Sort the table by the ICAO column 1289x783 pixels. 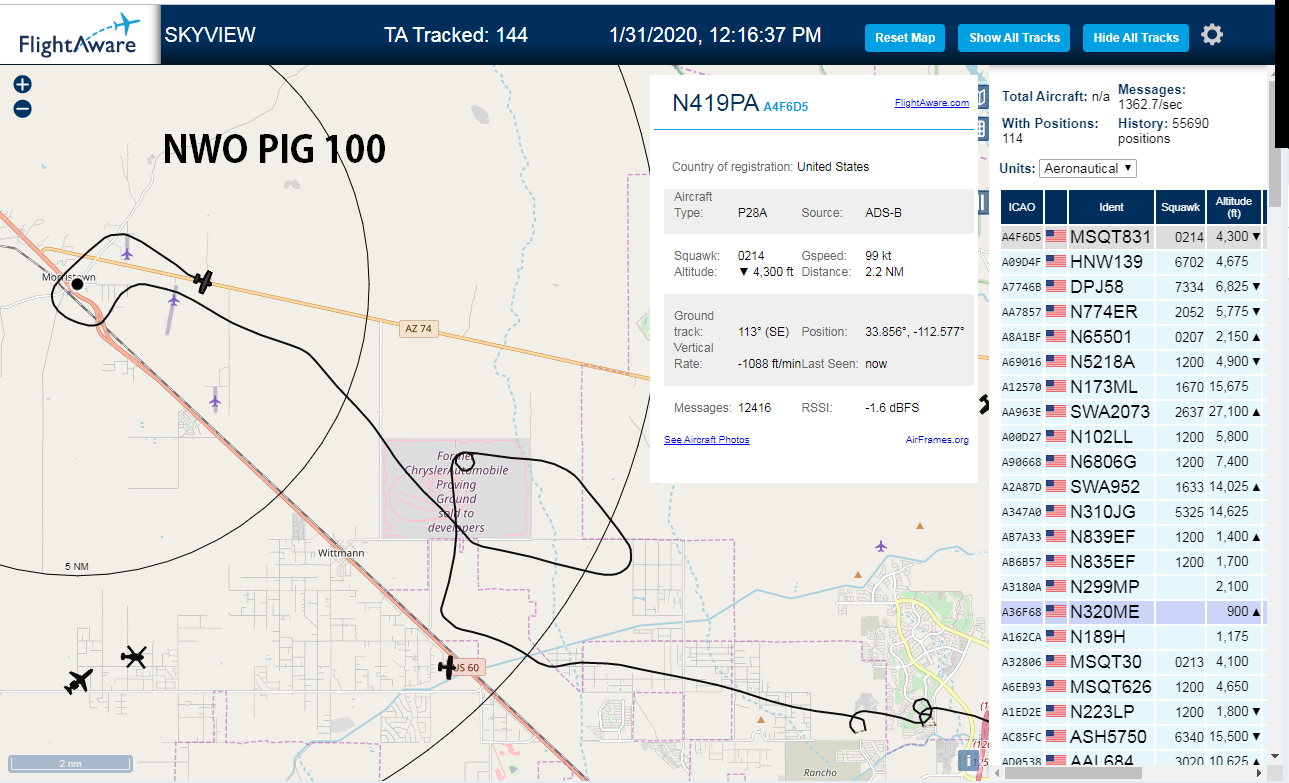pos(1022,207)
